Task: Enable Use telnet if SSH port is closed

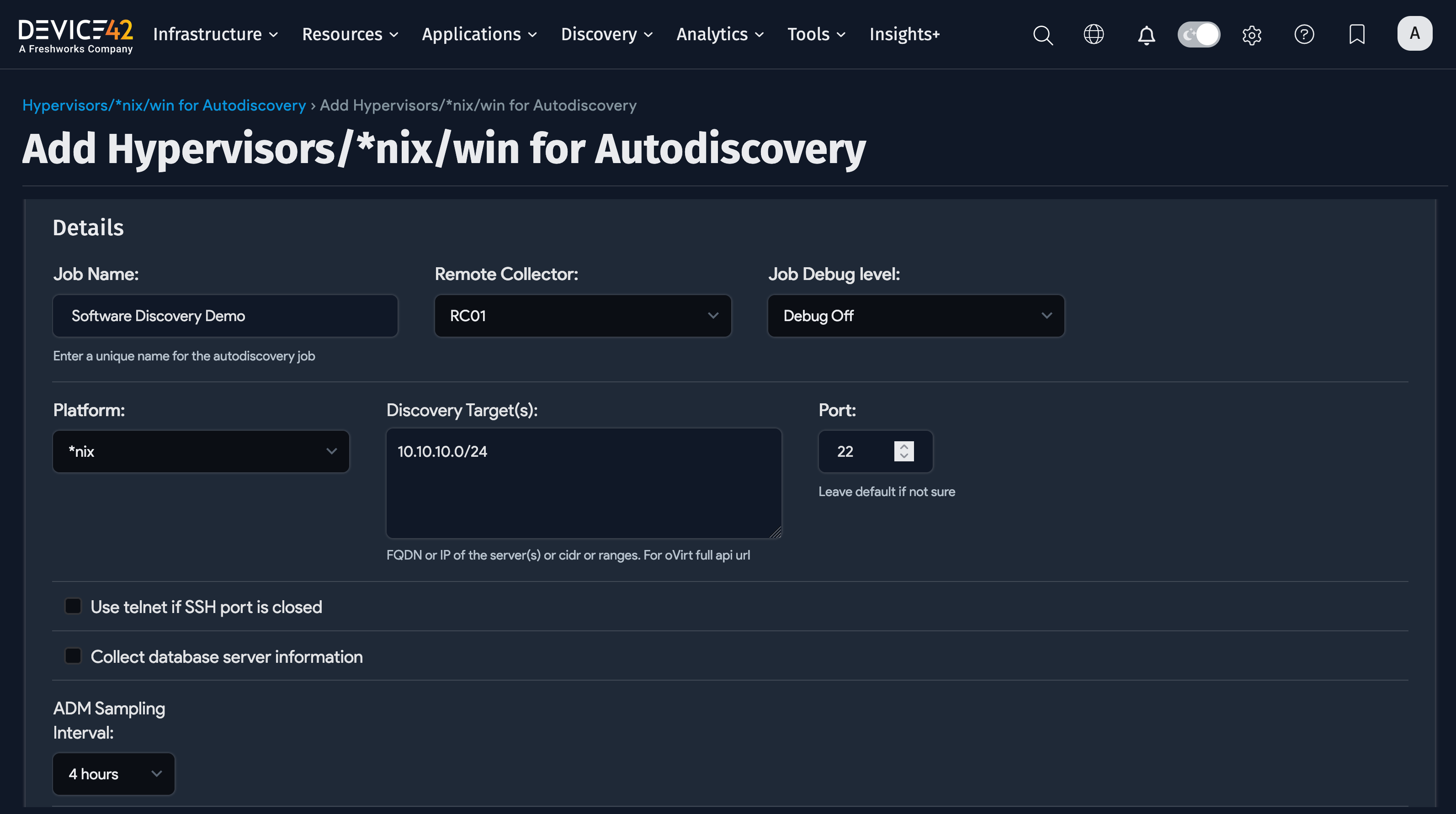Action: click(73, 606)
